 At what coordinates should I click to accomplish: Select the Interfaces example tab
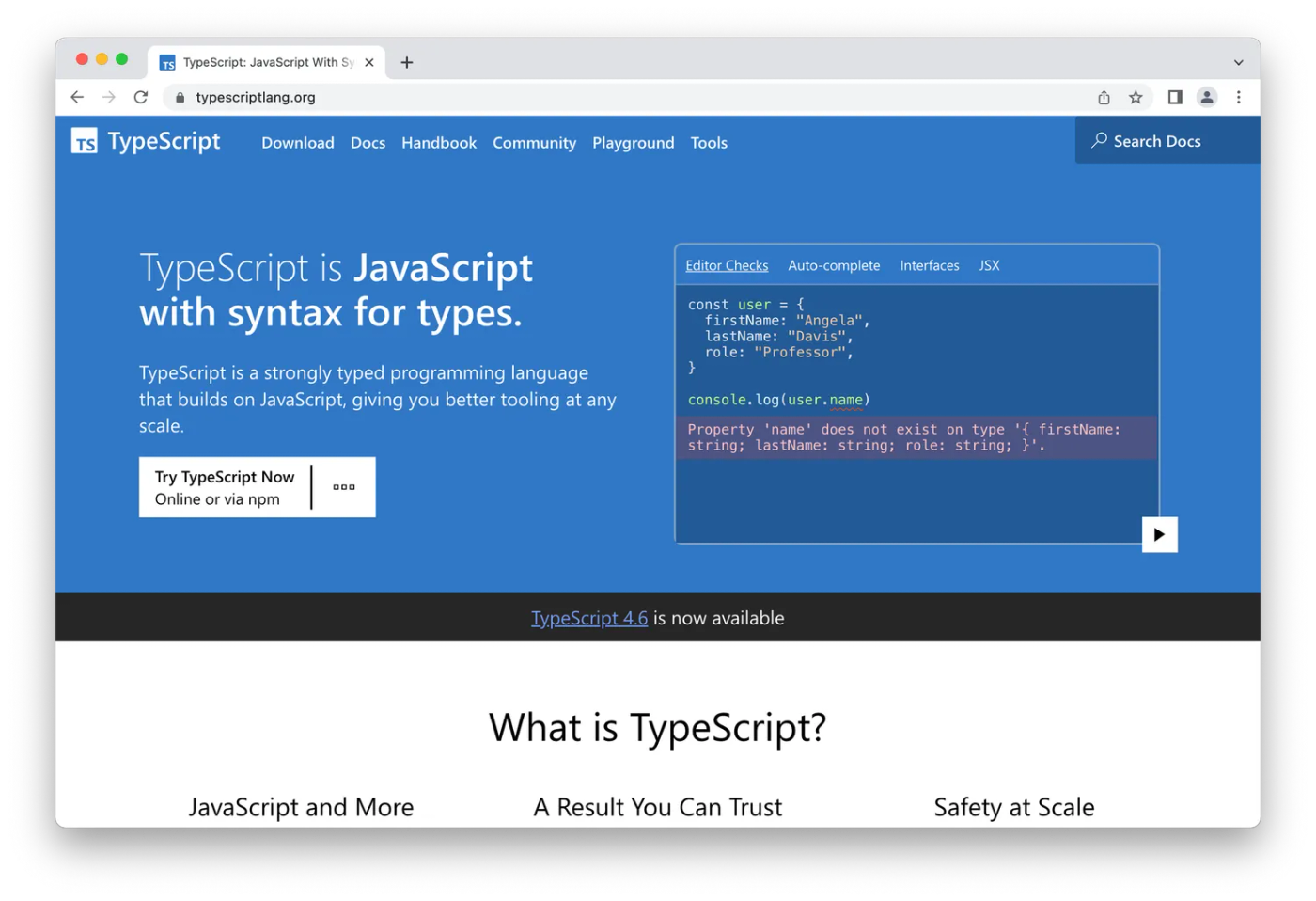(929, 265)
